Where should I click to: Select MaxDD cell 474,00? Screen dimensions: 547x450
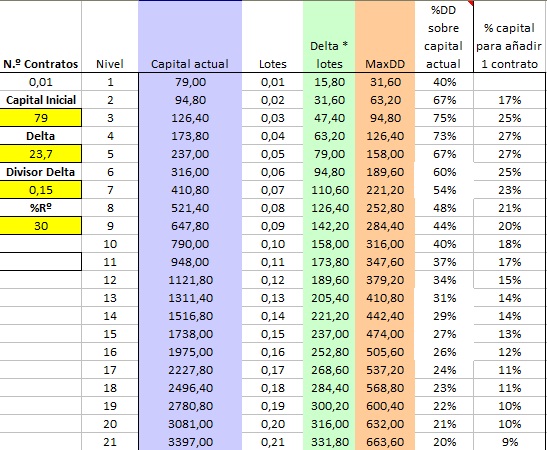tap(385, 334)
